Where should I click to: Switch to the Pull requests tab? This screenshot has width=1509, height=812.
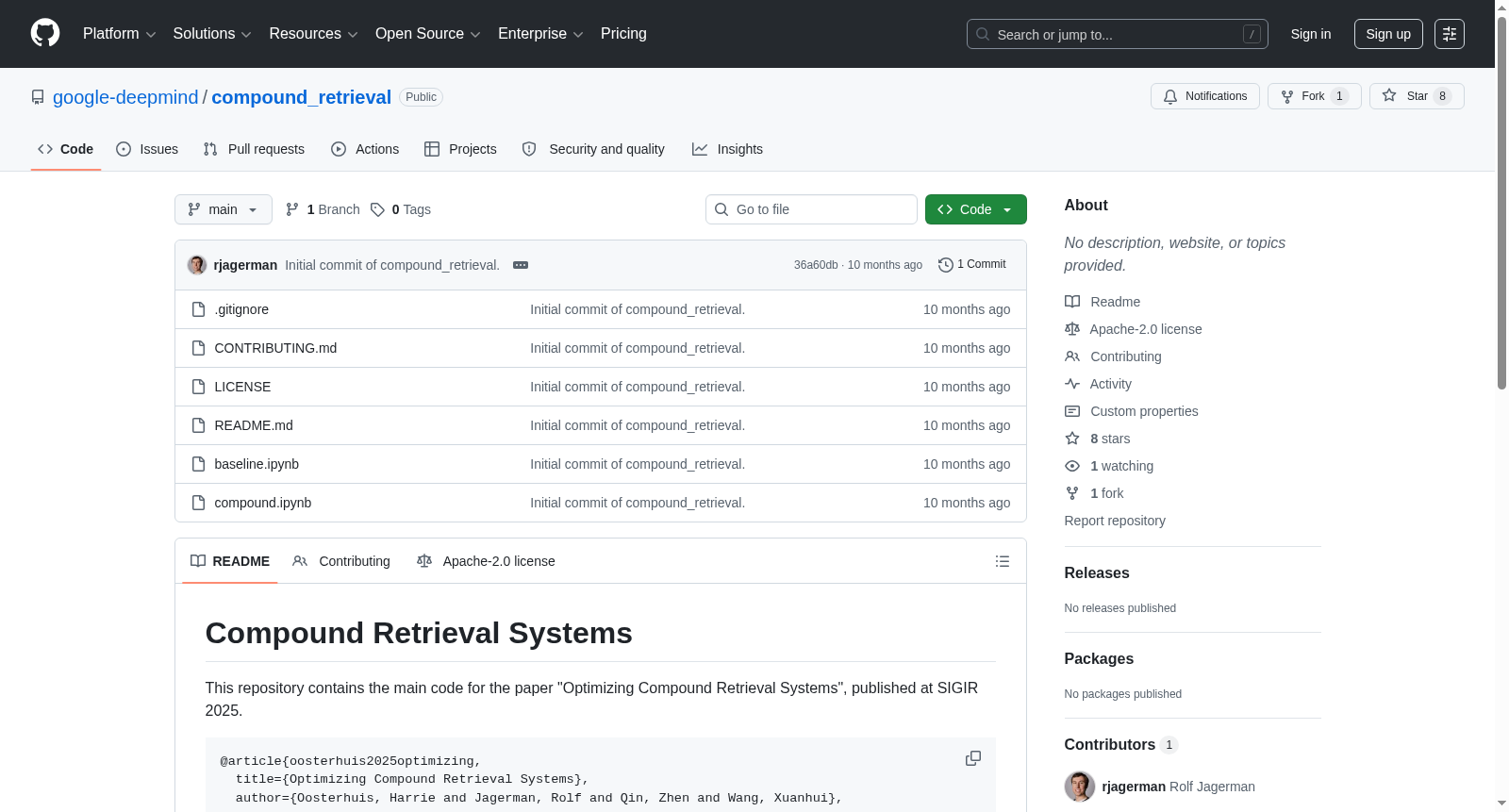coord(254,149)
